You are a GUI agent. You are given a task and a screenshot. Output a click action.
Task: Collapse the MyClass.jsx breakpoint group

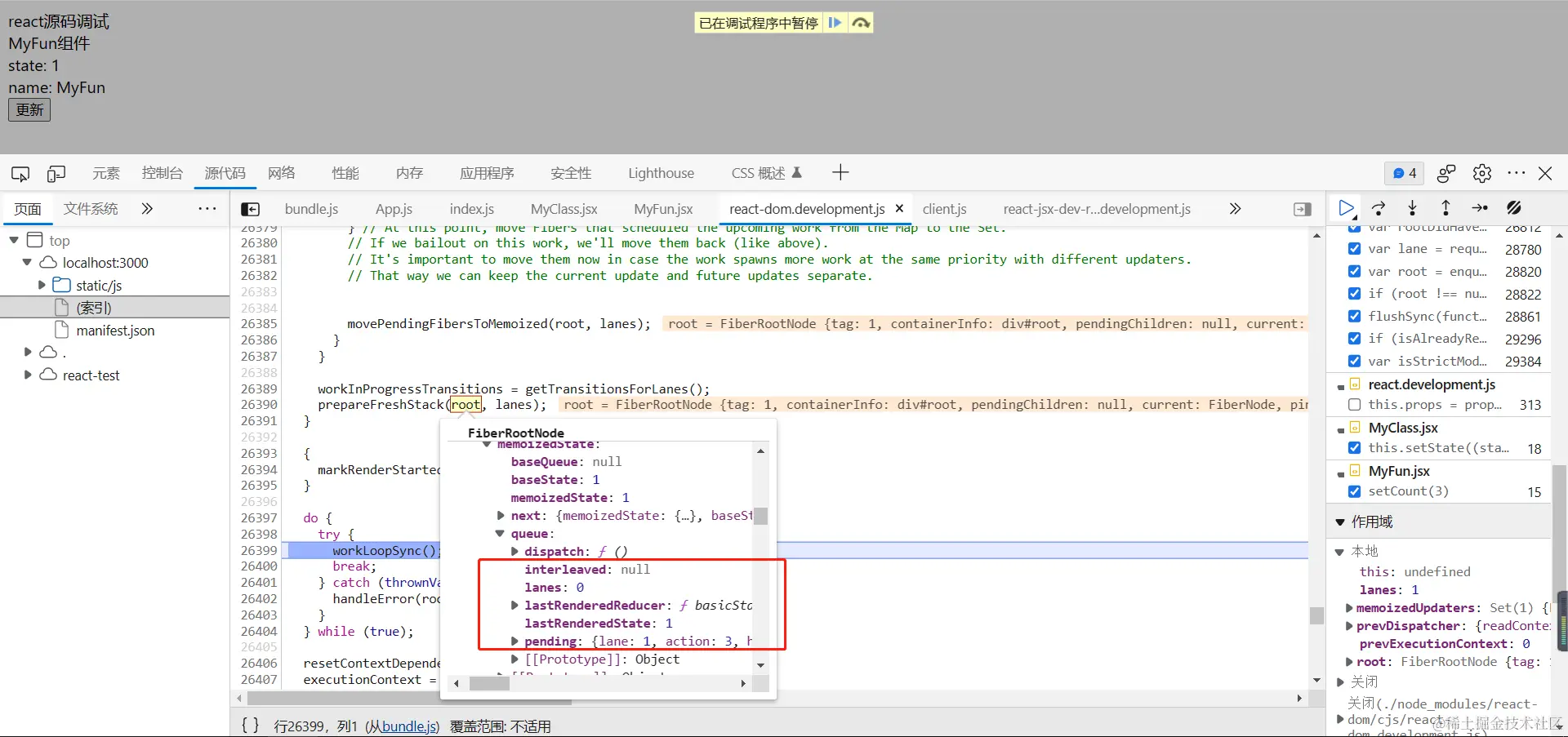pyautogui.click(x=1341, y=429)
